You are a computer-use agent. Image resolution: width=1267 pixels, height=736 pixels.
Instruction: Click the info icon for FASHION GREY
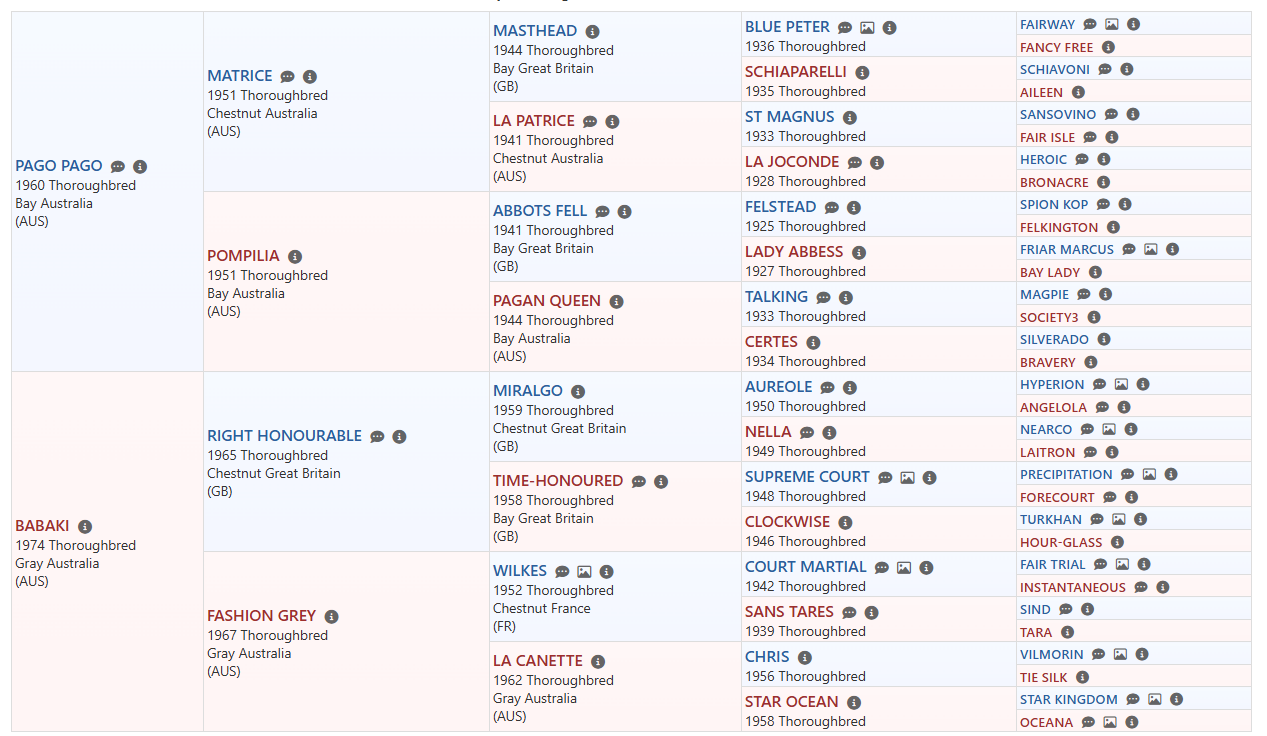tap(331, 617)
